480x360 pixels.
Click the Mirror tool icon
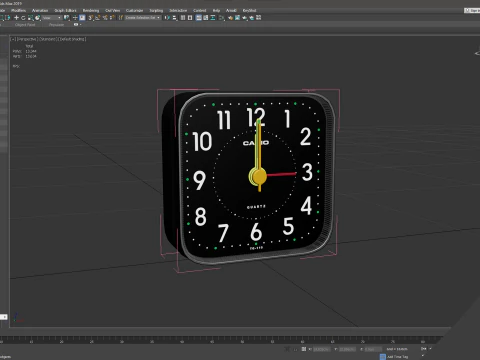[x=167, y=18]
